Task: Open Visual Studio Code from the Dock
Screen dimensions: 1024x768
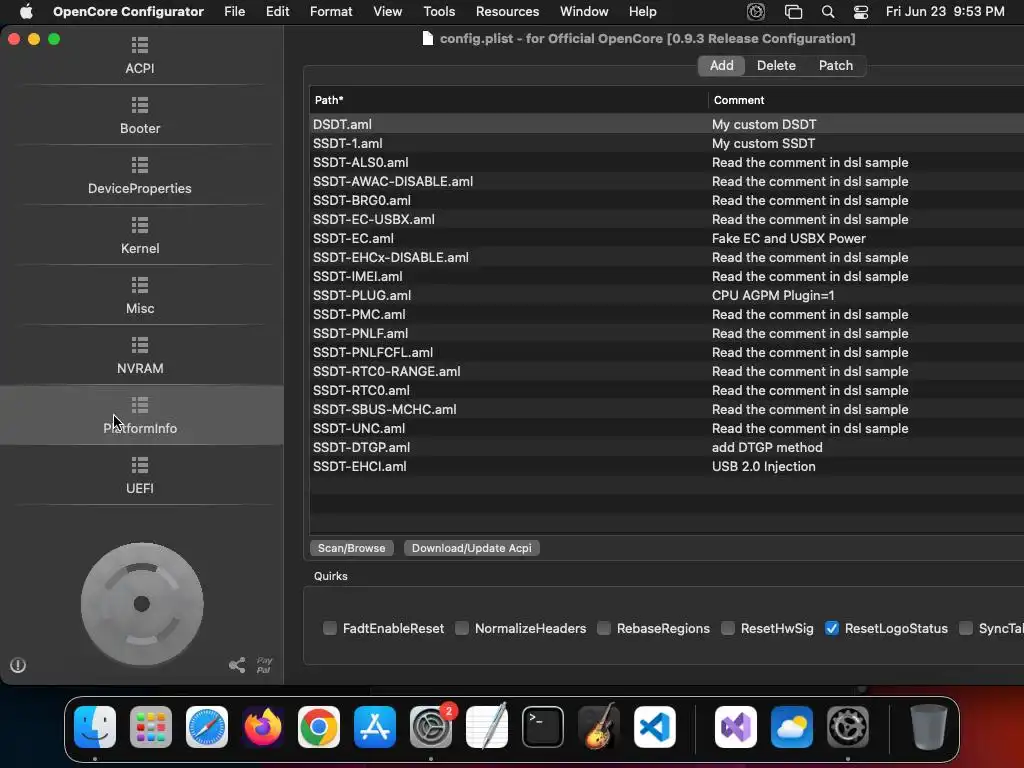Action: pos(655,727)
